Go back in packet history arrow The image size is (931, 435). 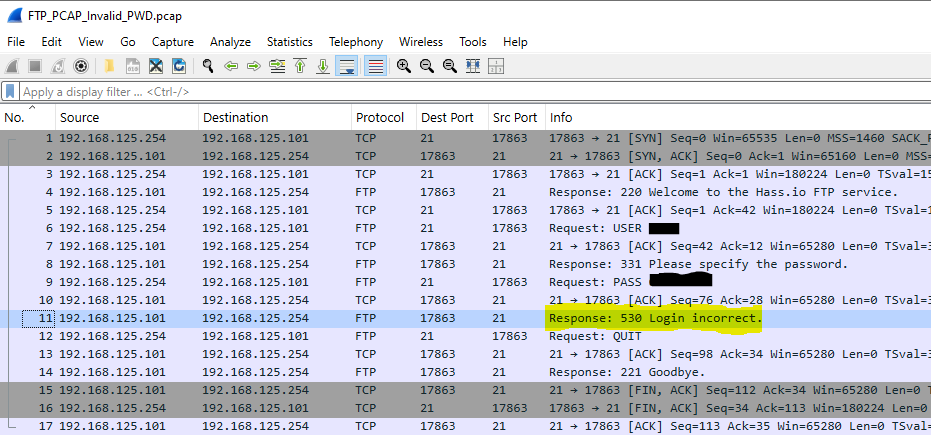click(231, 66)
